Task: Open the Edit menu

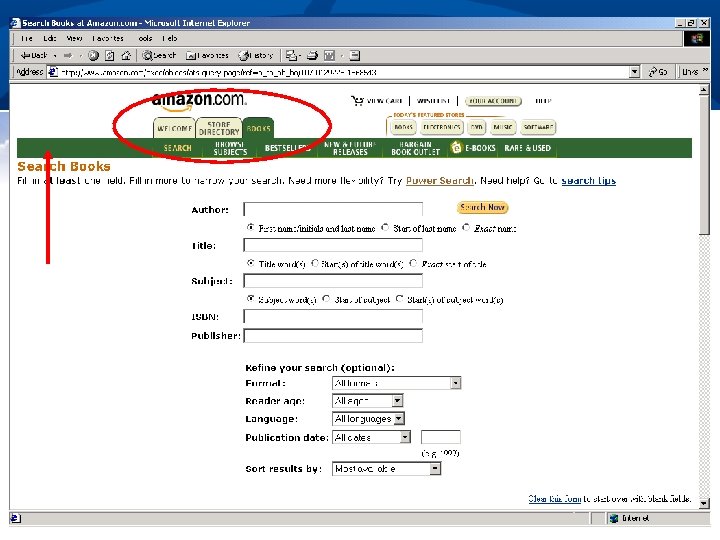Action: pos(50,38)
